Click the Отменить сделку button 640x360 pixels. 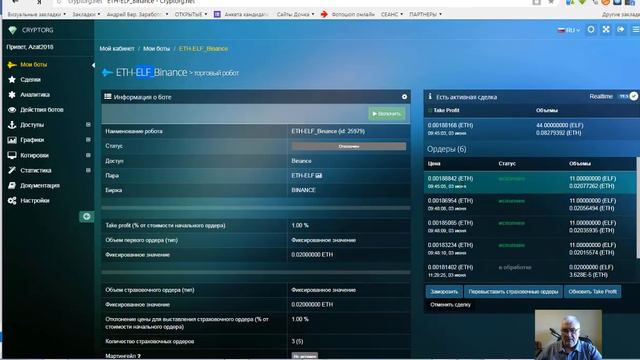[450, 304]
